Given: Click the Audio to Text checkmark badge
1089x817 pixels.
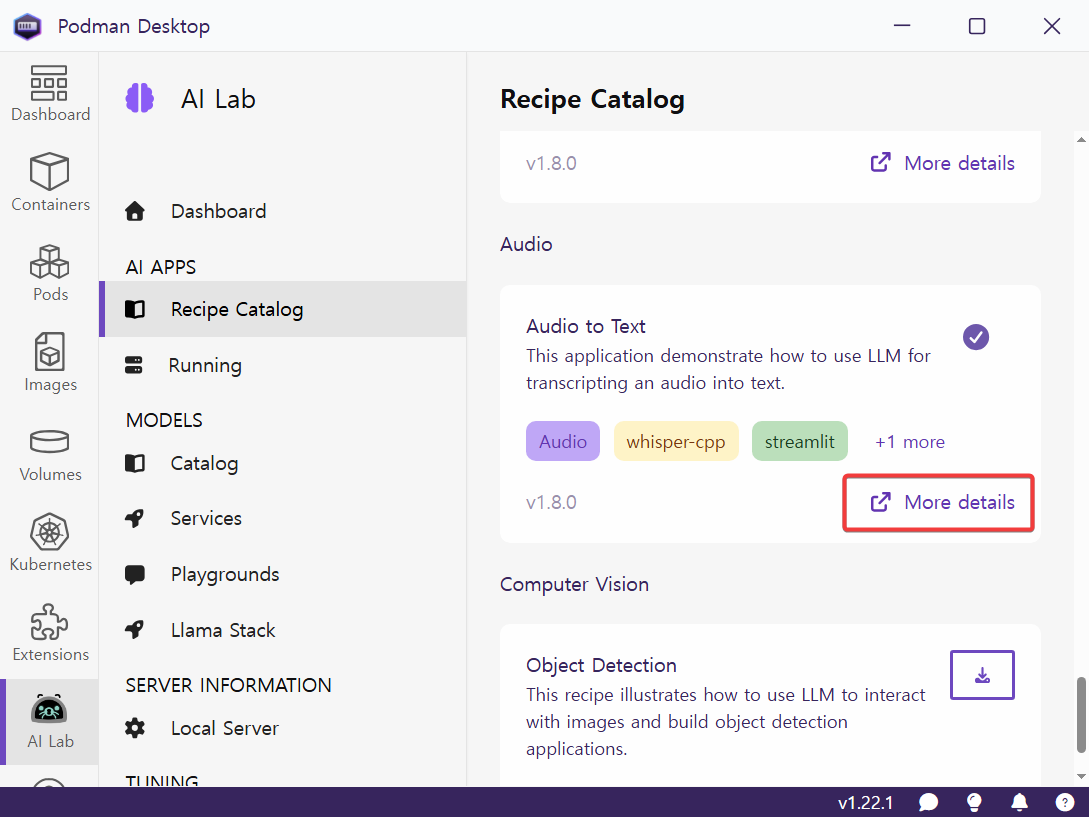Looking at the screenshot, I should tap(976, 337).
